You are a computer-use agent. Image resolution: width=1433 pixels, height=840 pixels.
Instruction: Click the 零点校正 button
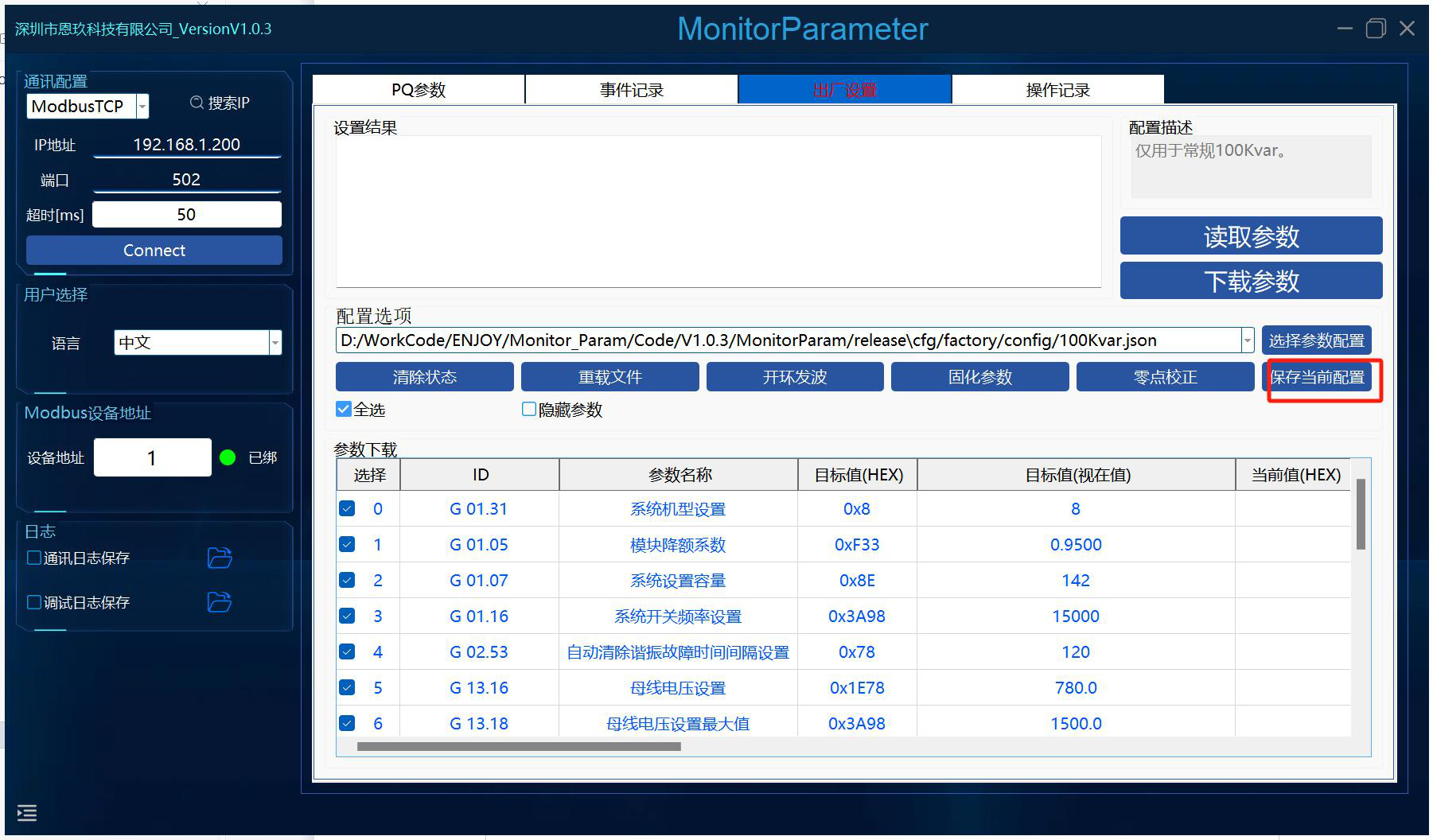pos(1166,377)
